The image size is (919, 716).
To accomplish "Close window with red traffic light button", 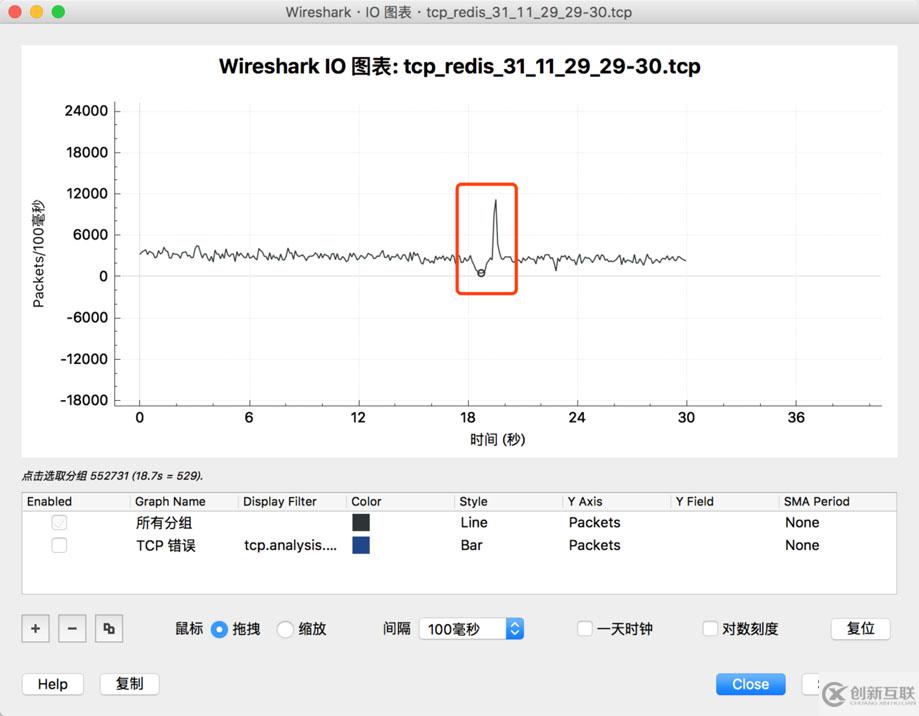I will [15, 12].
